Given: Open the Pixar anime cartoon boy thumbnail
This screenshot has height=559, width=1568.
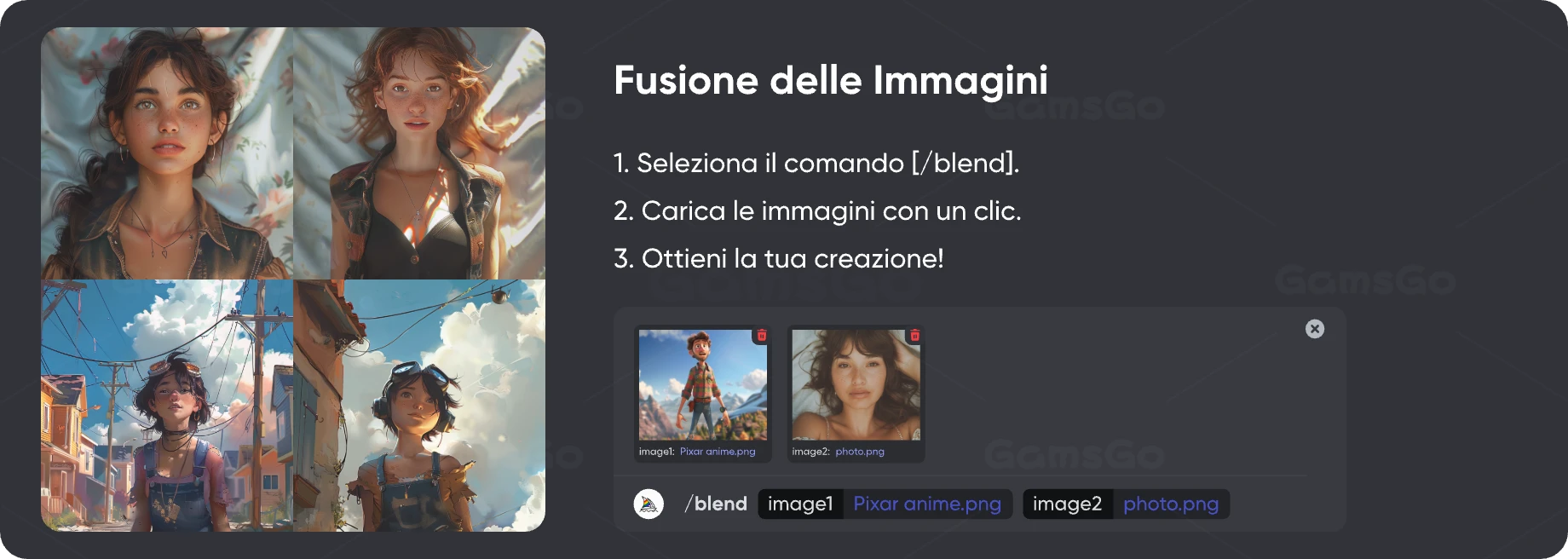Looking at the screenshot, I should 703,385.
